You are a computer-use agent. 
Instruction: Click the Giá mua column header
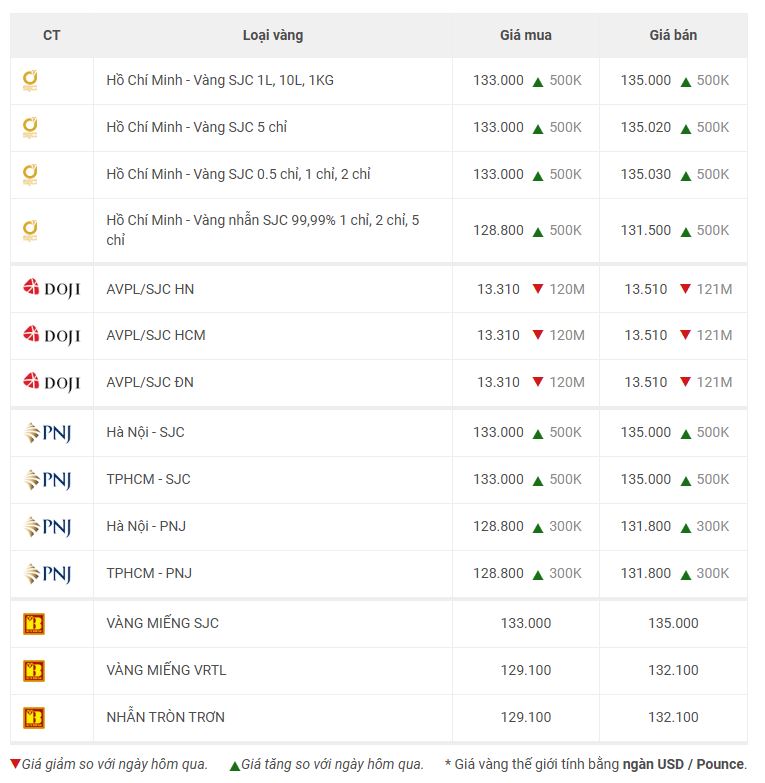tap(526, 35)
